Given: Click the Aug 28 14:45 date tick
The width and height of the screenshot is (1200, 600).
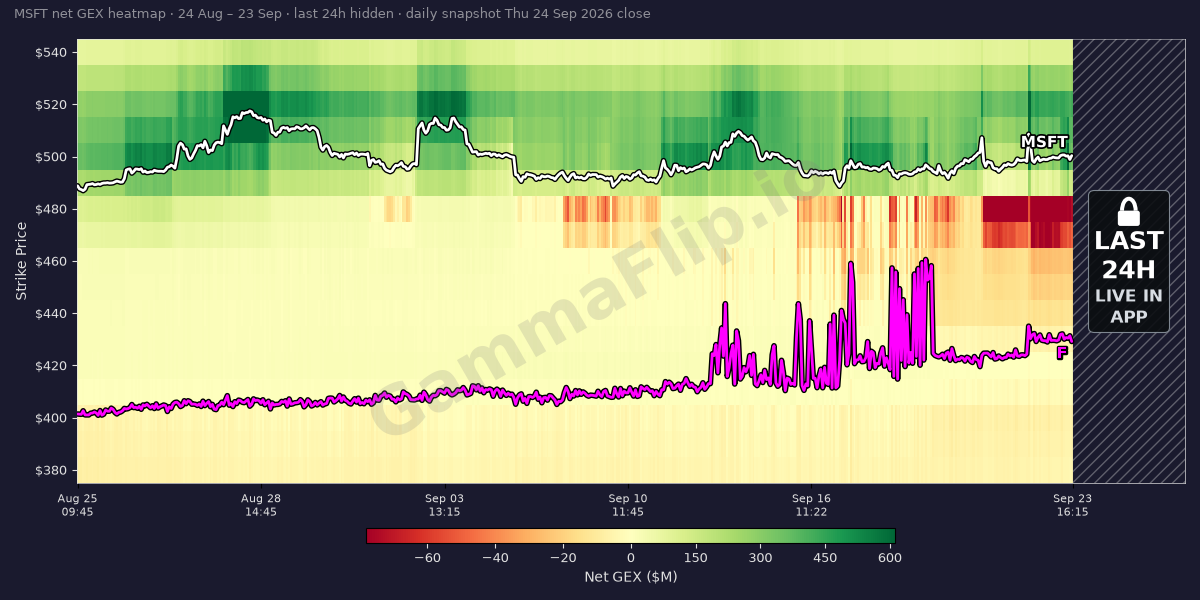Looking at the screenshot, I should click(261, 505).
